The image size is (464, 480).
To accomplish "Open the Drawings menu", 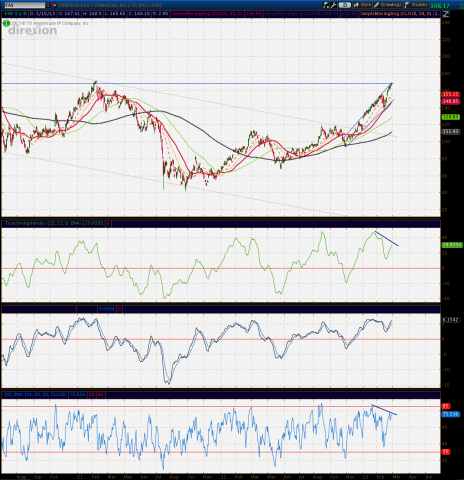I will click(x=388, y=5).
